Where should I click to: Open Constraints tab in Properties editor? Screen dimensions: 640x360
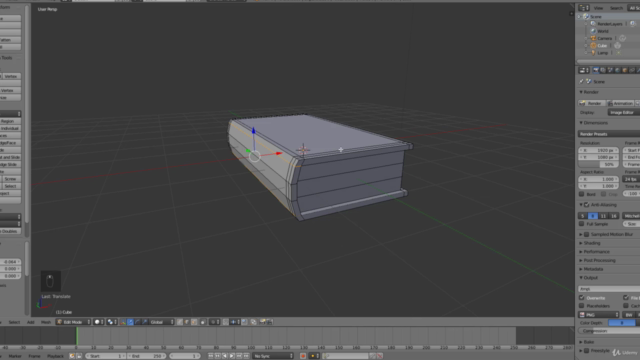pyautogui.click(x=632, y=71)
